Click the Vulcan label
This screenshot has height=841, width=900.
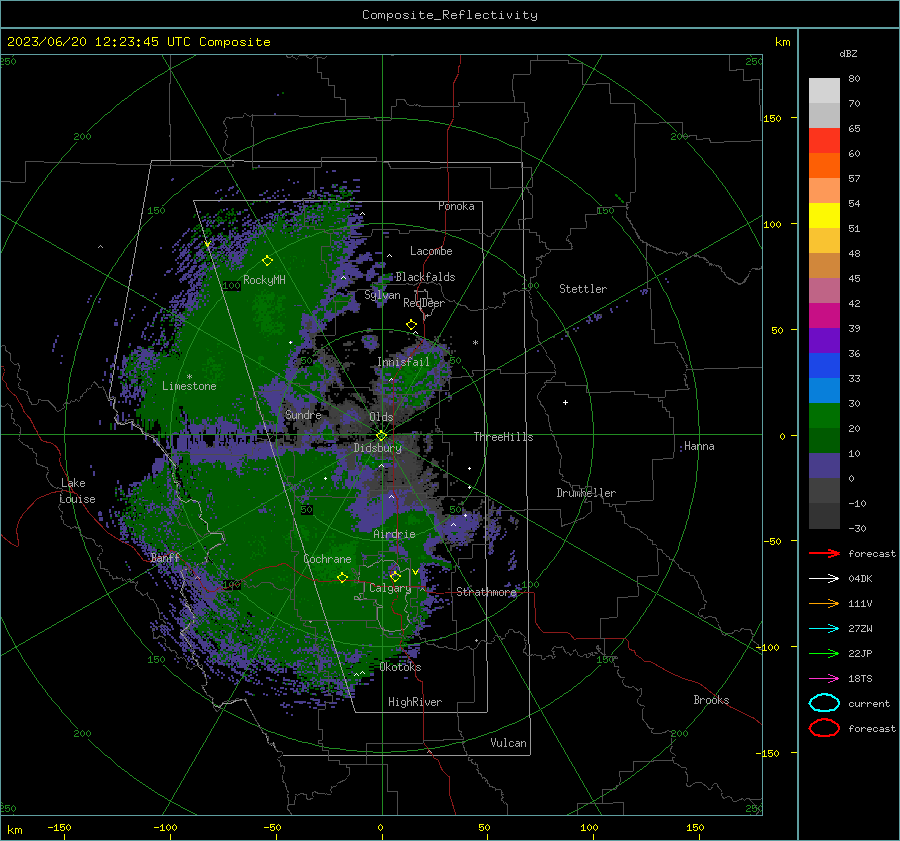[509, 743]
